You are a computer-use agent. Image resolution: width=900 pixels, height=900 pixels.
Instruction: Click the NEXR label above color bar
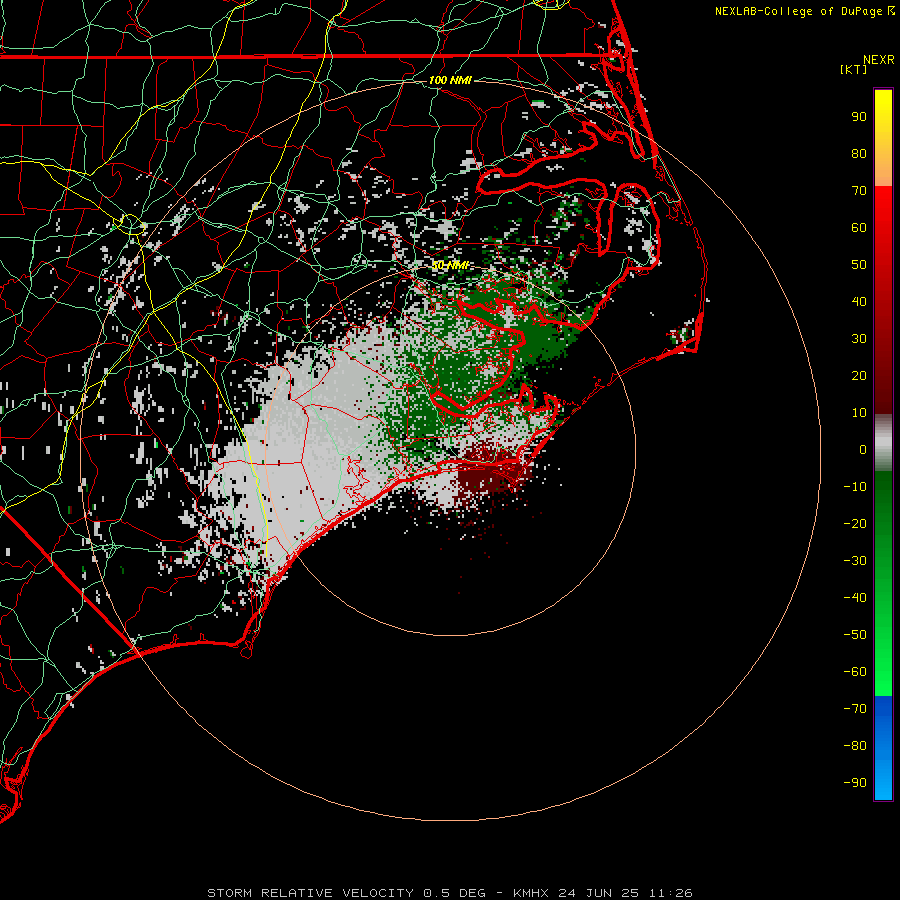tap(879, 60)
